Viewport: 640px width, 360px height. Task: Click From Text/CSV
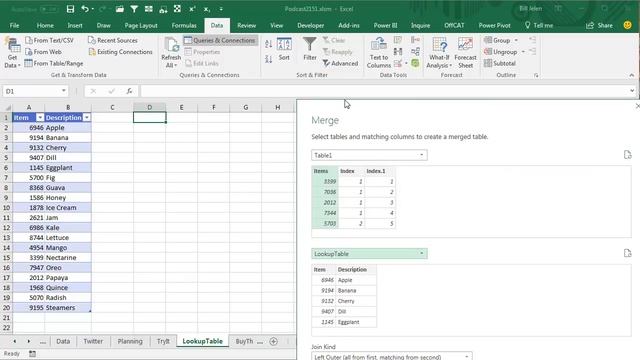coord(49,40)
